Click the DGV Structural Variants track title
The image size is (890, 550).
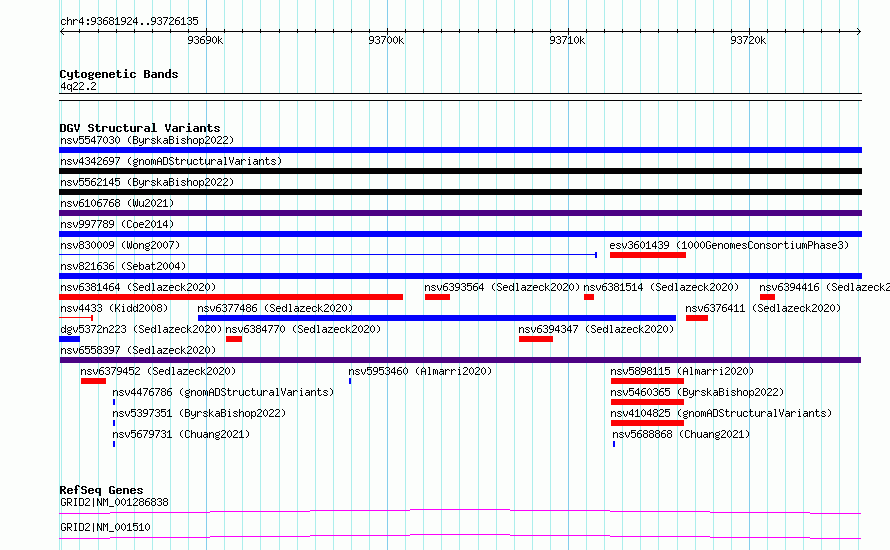coord(140,128)
